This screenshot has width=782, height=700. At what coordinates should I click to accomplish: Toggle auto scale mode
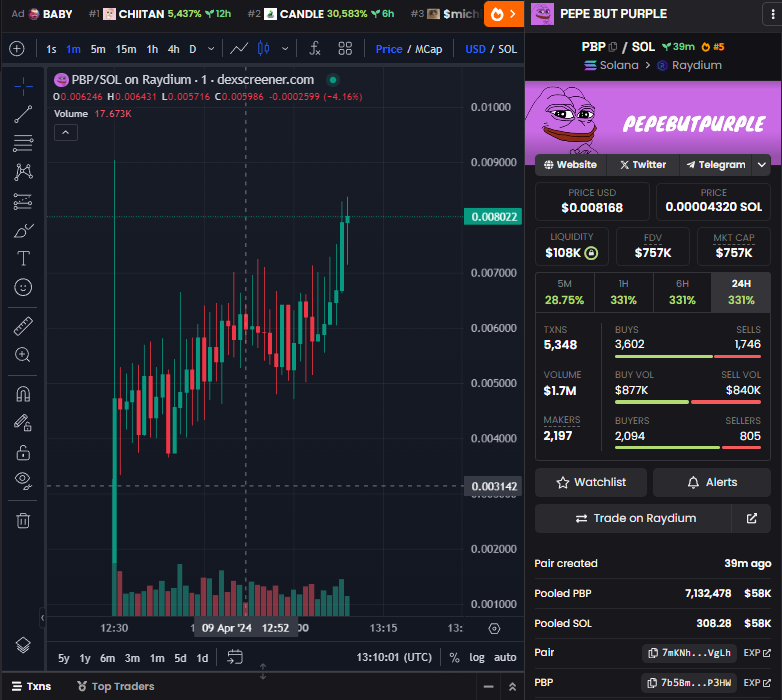pyautogui.click(x=505, y=658)
